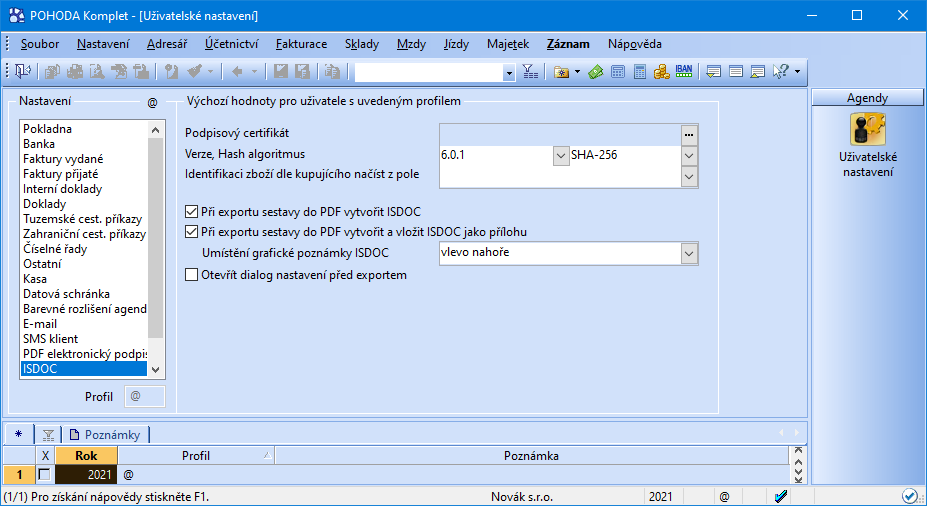Switch to the Poznámky tab
The height and width of the screenshot is (506, 927).
tap(106, 435)
